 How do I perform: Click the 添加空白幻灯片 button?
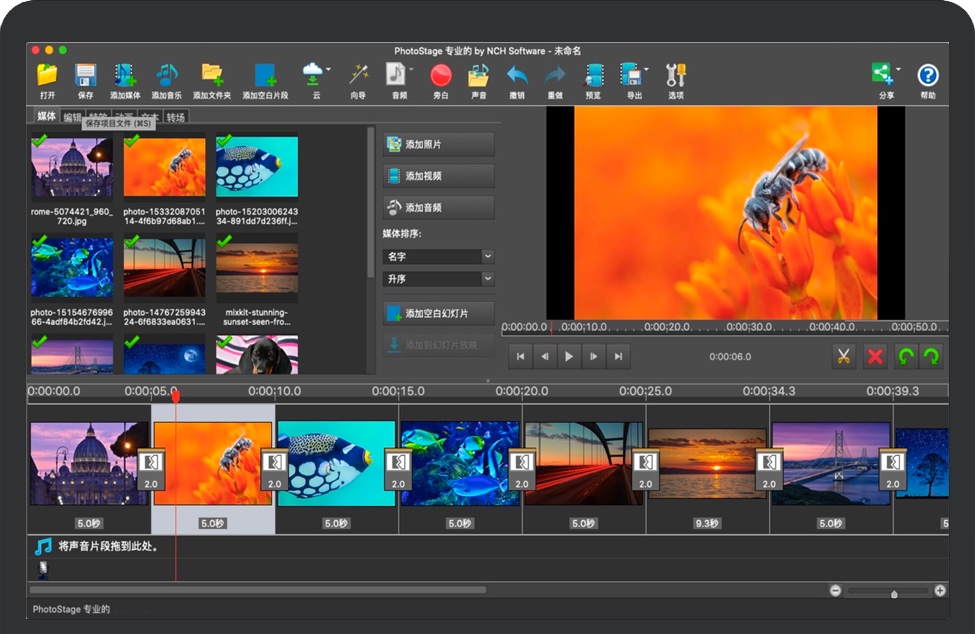pyautogui.click(x=438, y=313)
